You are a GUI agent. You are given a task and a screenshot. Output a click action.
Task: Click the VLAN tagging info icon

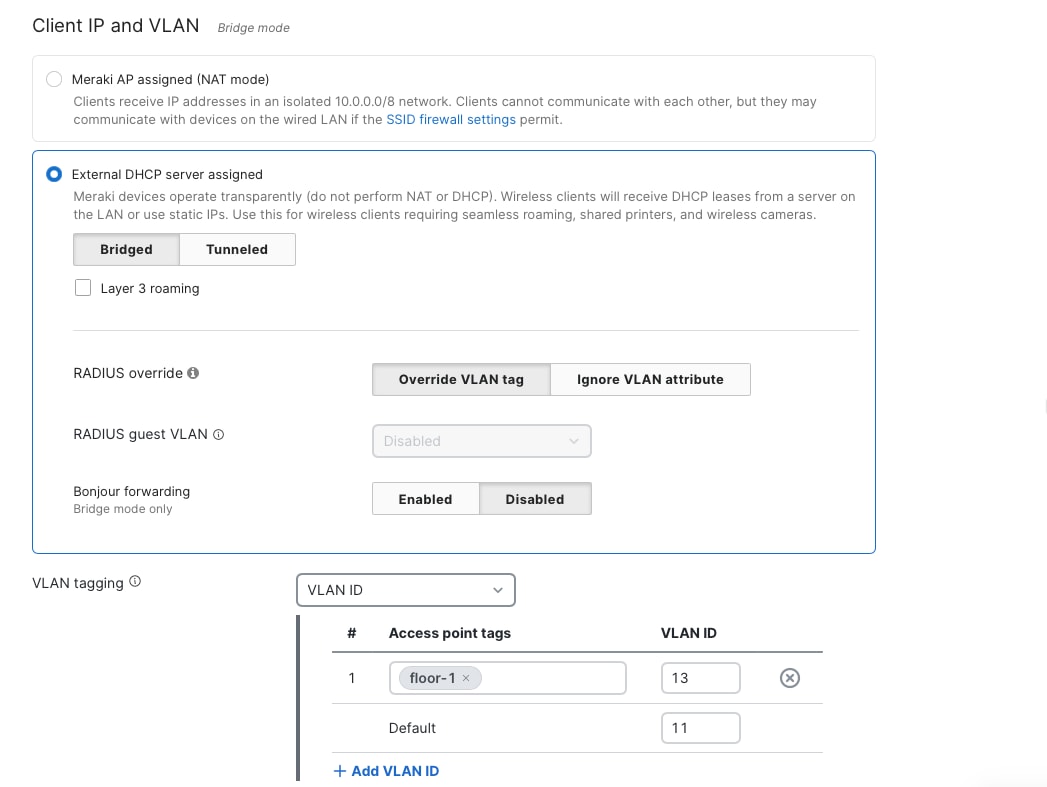(x=135, y=582)
